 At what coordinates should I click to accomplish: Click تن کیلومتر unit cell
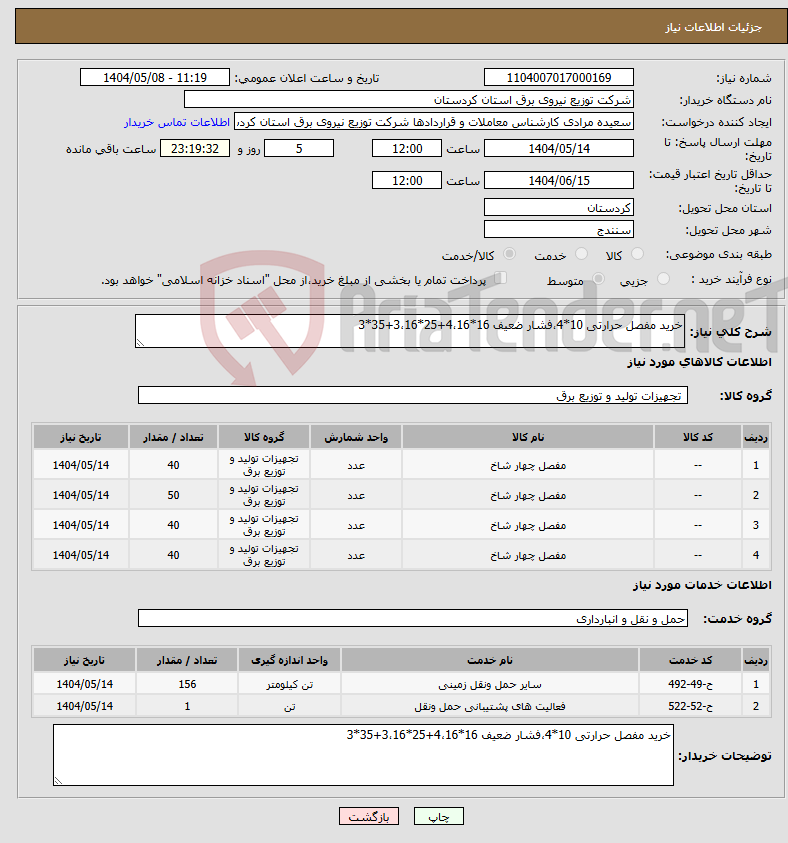289,684
